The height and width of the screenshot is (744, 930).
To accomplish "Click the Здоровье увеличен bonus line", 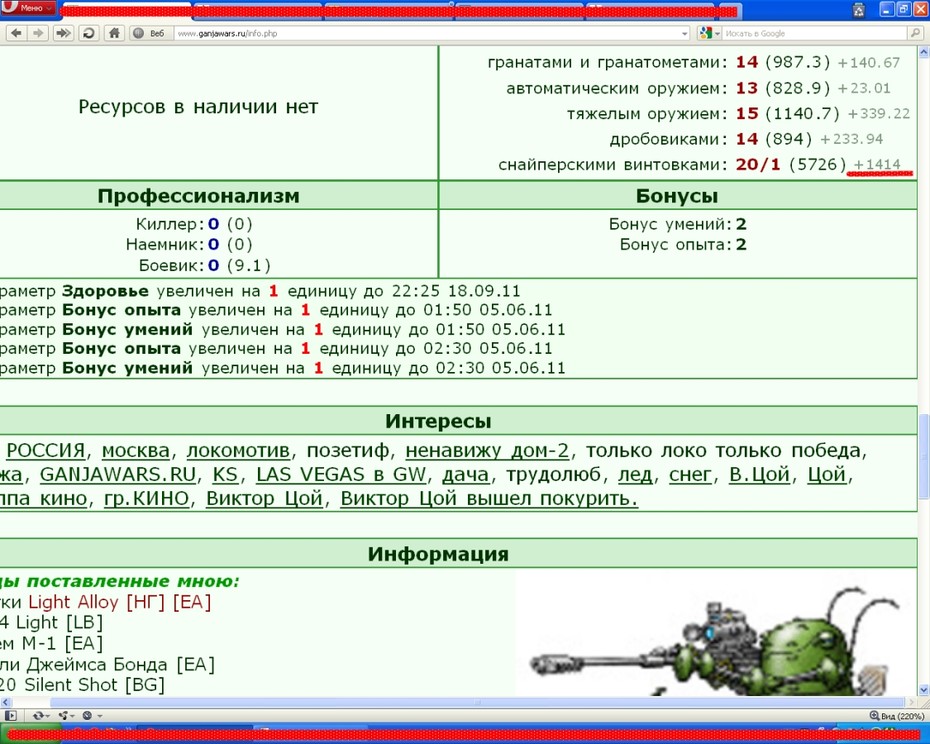I will [x=260, y=291].
